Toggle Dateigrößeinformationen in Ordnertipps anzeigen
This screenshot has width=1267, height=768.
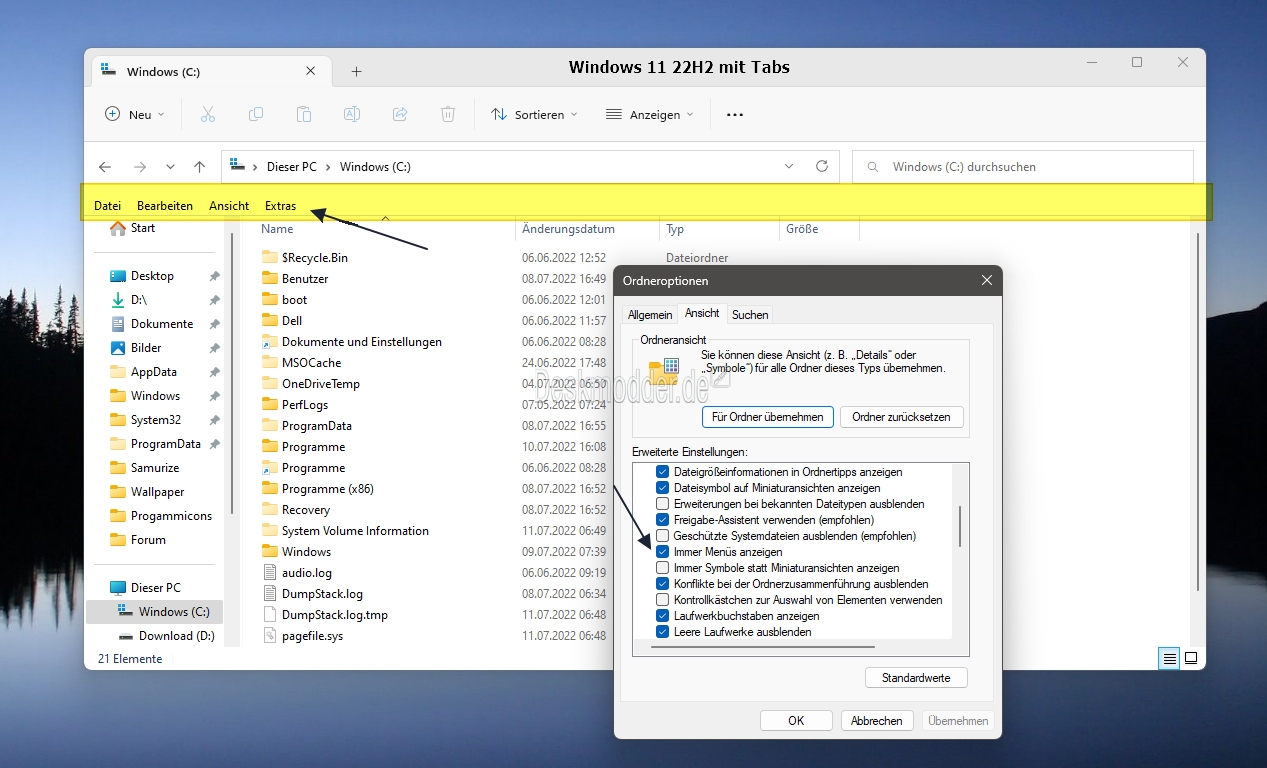pos(662,472)
